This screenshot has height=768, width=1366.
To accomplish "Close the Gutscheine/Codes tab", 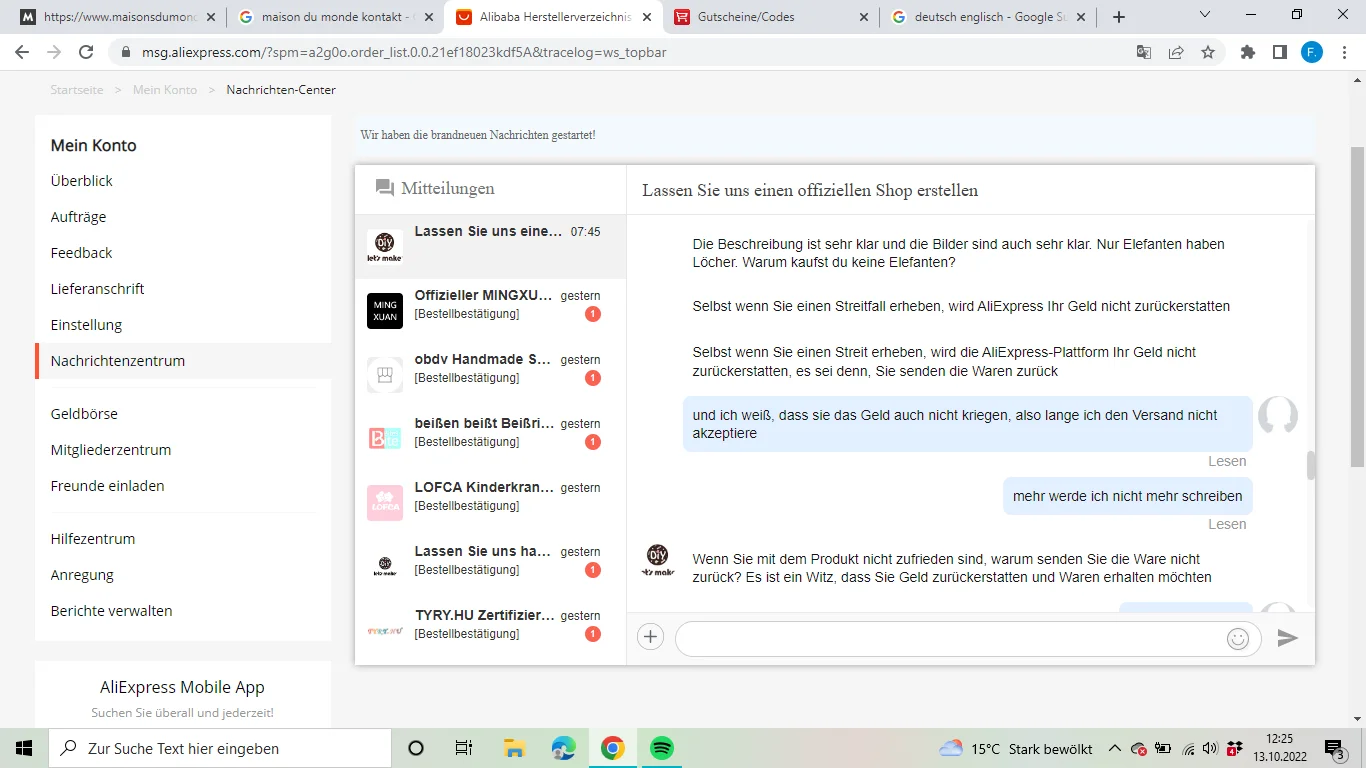I will [x=863, y=17].
